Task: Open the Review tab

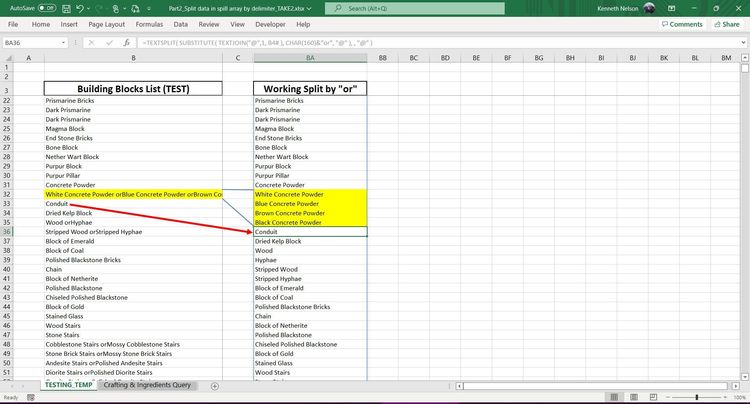Action: click(209, 24)
